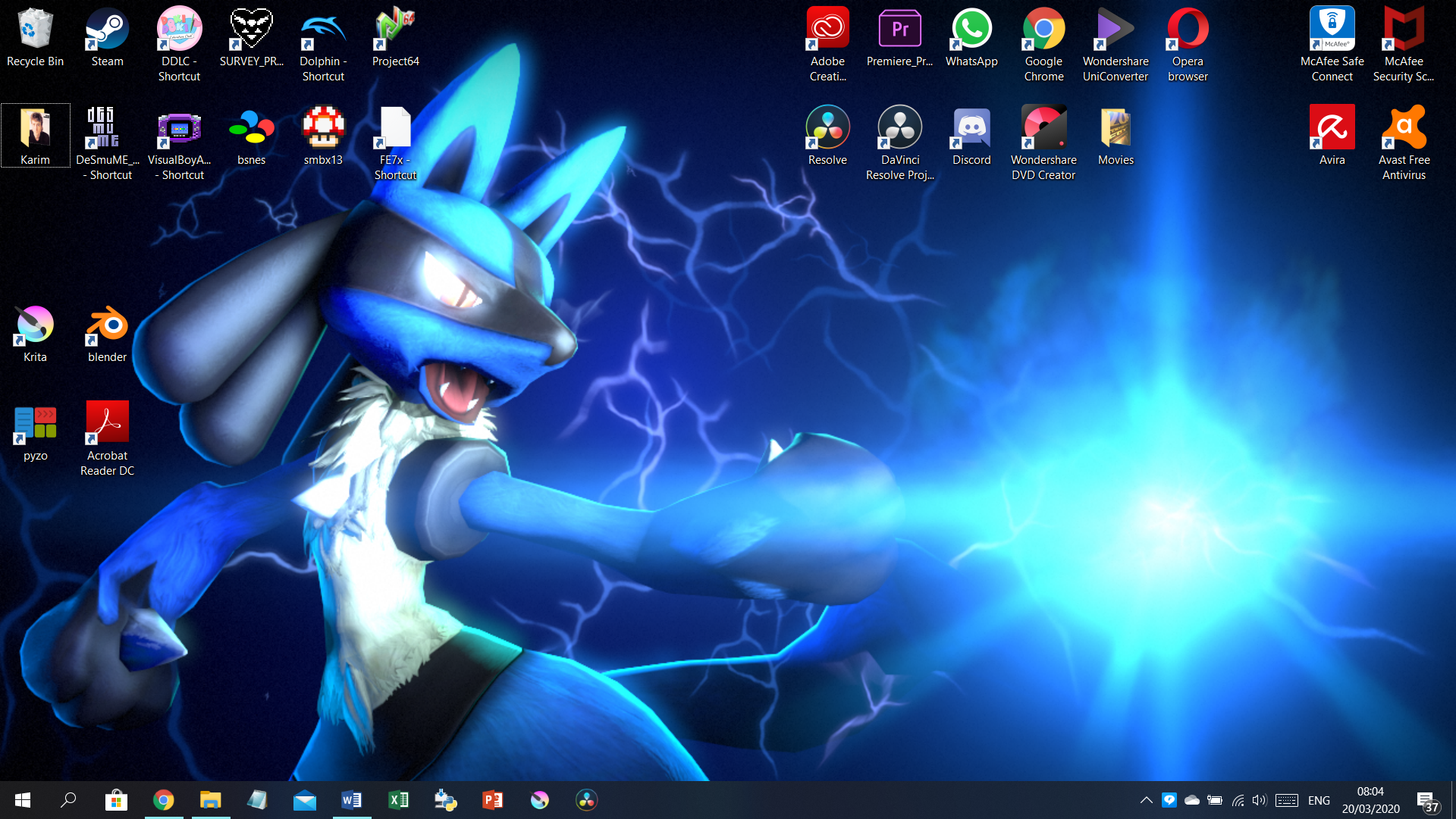Open File Explorer from taskbar
Viewport: 1456px width, 819px height.
[210, 800]
